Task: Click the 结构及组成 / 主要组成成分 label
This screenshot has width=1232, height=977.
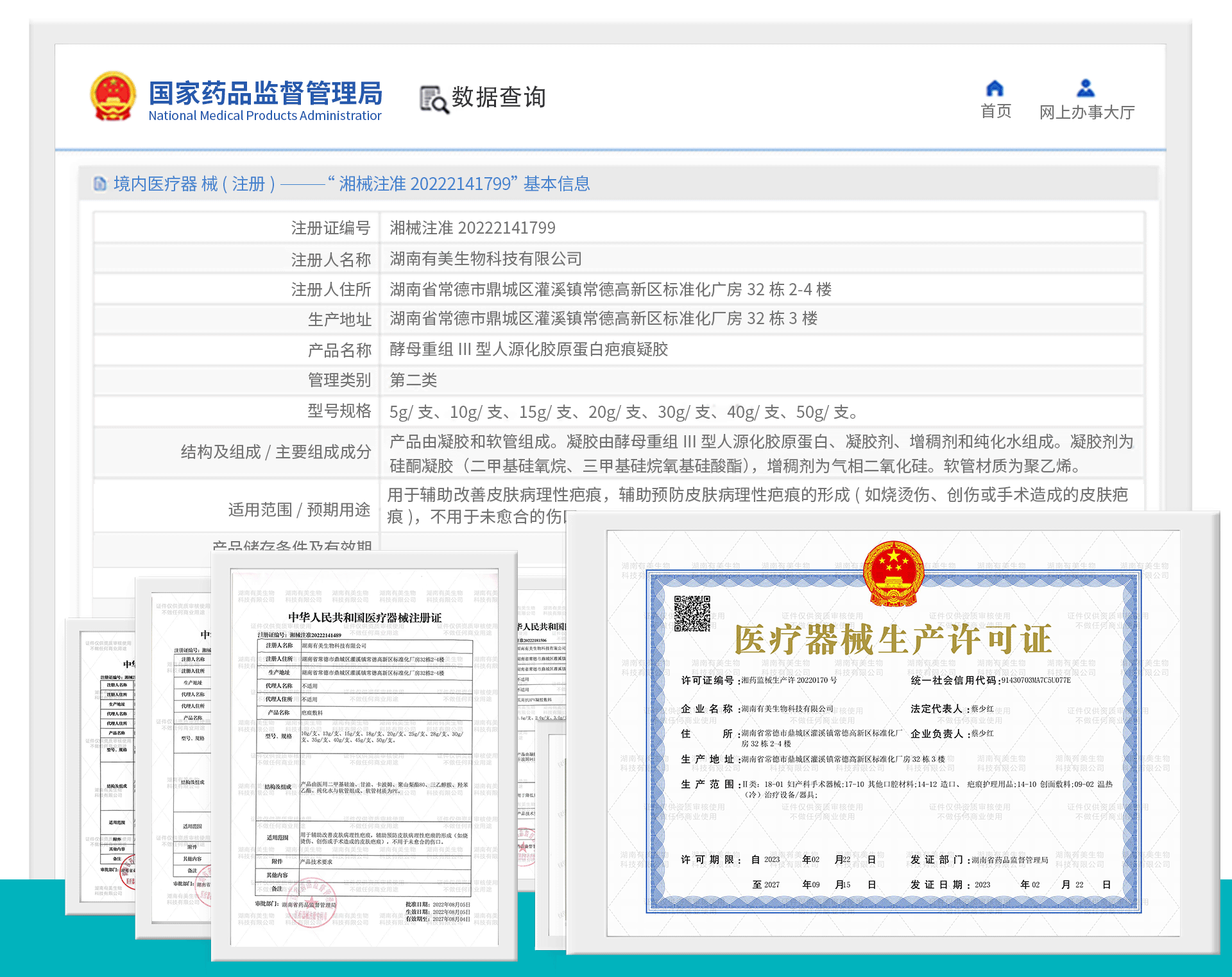Action: coord(276,452)
